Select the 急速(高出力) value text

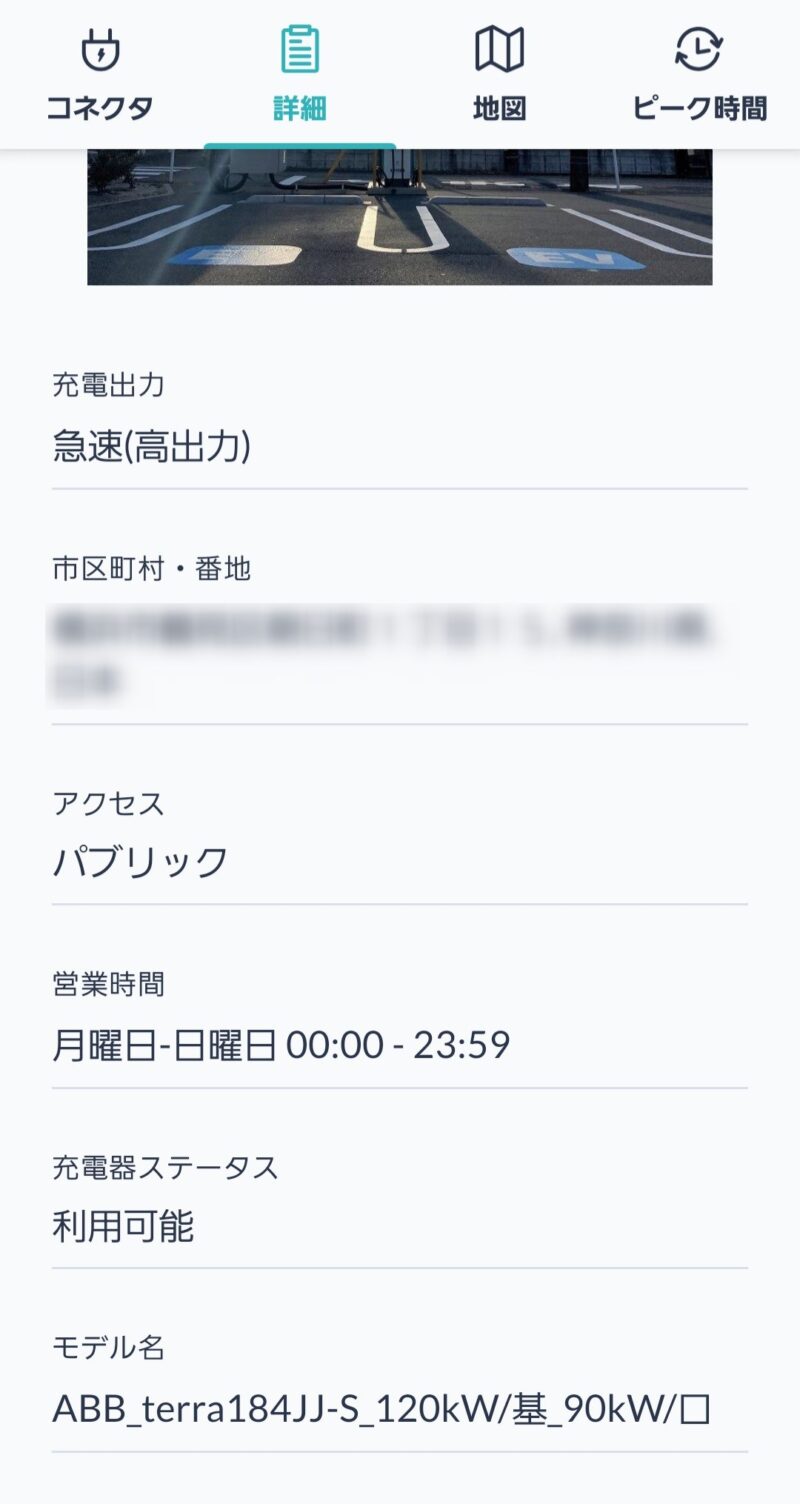(x=151, y=447)
